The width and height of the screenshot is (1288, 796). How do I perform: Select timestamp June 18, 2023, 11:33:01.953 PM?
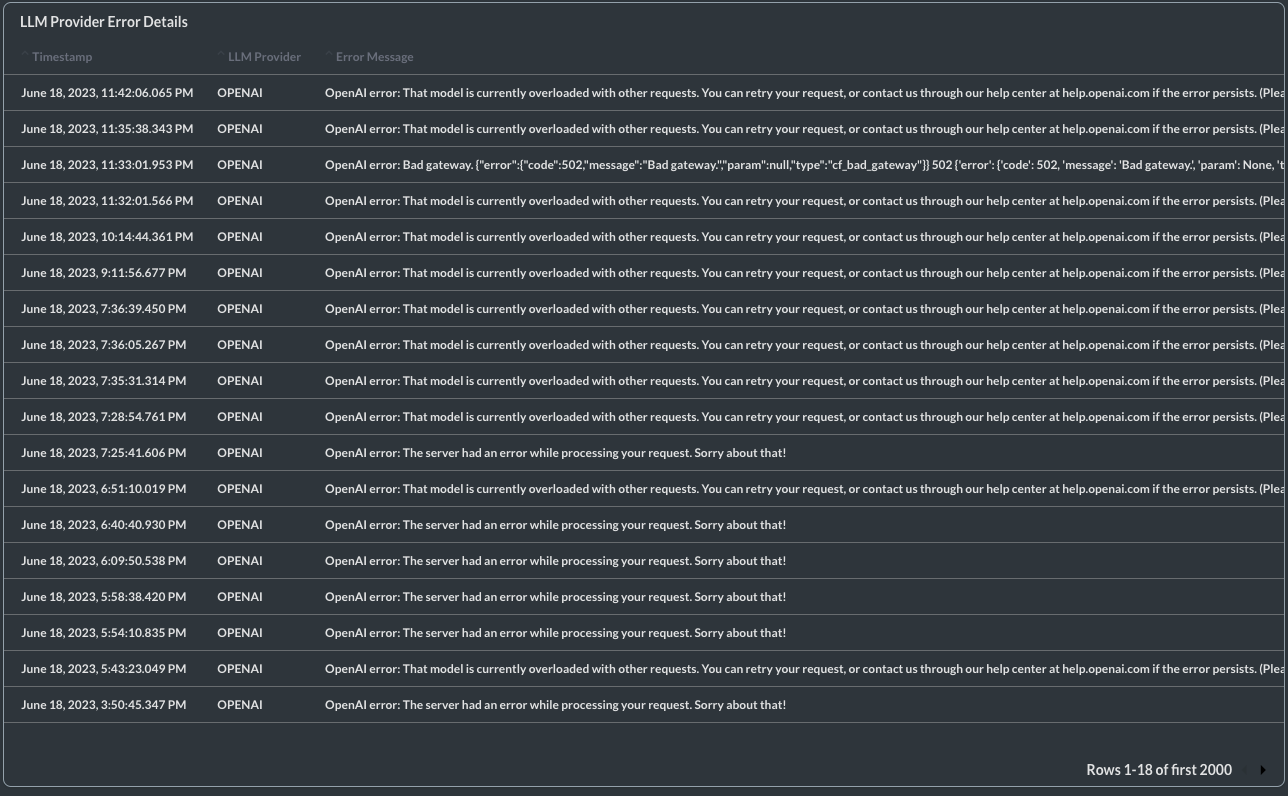pyautogui.click(x=107, y=165)
